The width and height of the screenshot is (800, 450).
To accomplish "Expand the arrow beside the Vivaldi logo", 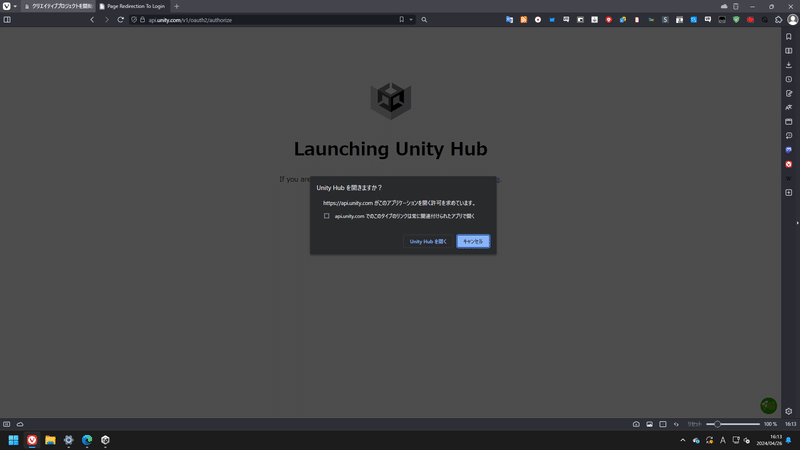I will [15, 7].
